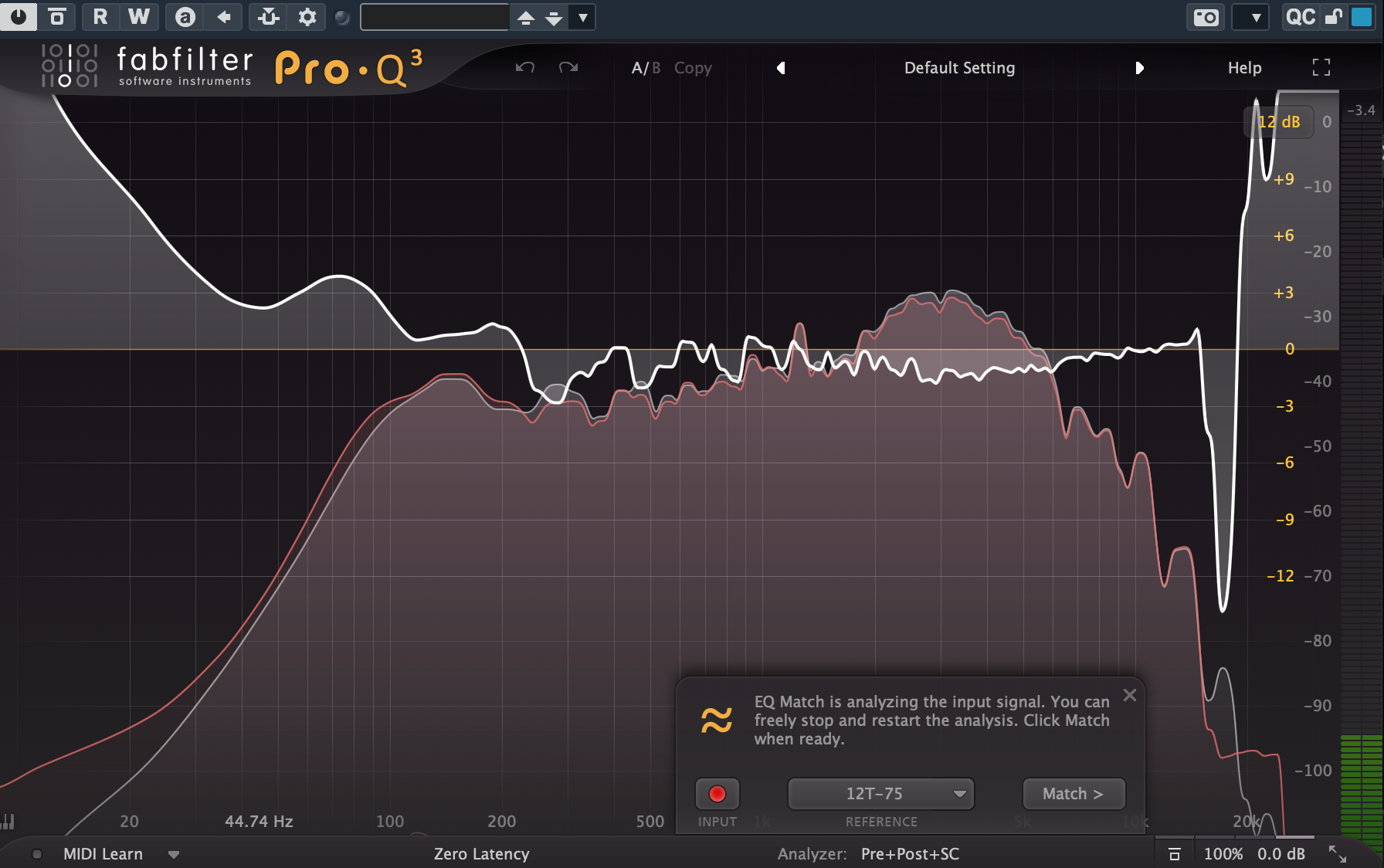Open the Default Setting preset menu

(959, 68)
